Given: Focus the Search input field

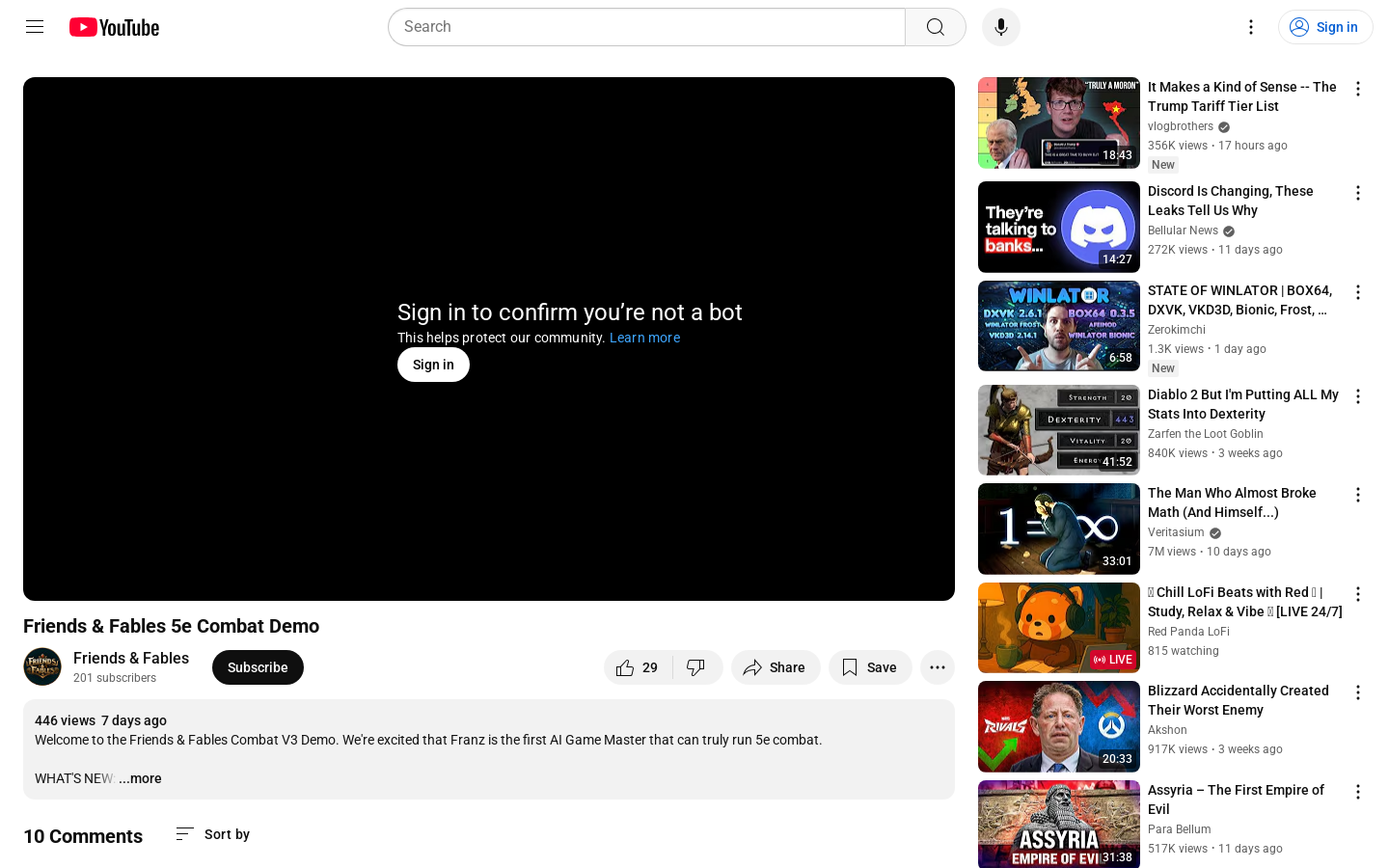Looking at the screenshot, I should coord(646,27).
